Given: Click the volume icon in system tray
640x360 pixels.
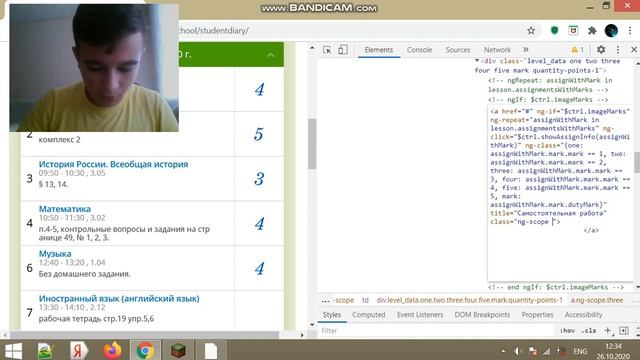Looking at the screenshot, I should [x=518, y=351].
